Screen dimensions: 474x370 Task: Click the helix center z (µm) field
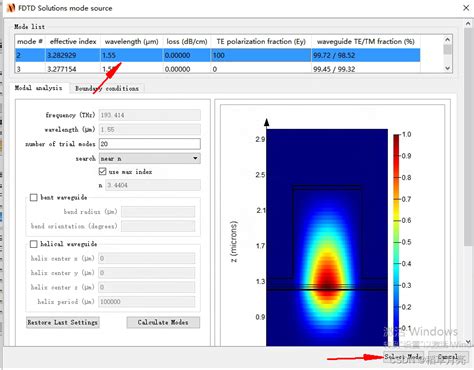(146, 287)
